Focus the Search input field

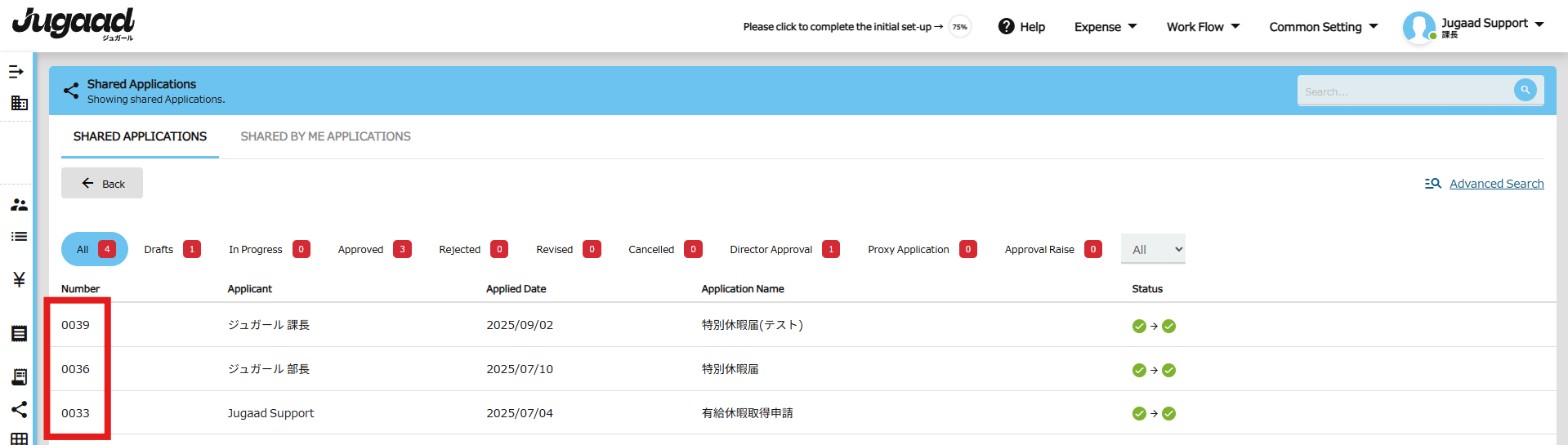(x=1405, y=91)
